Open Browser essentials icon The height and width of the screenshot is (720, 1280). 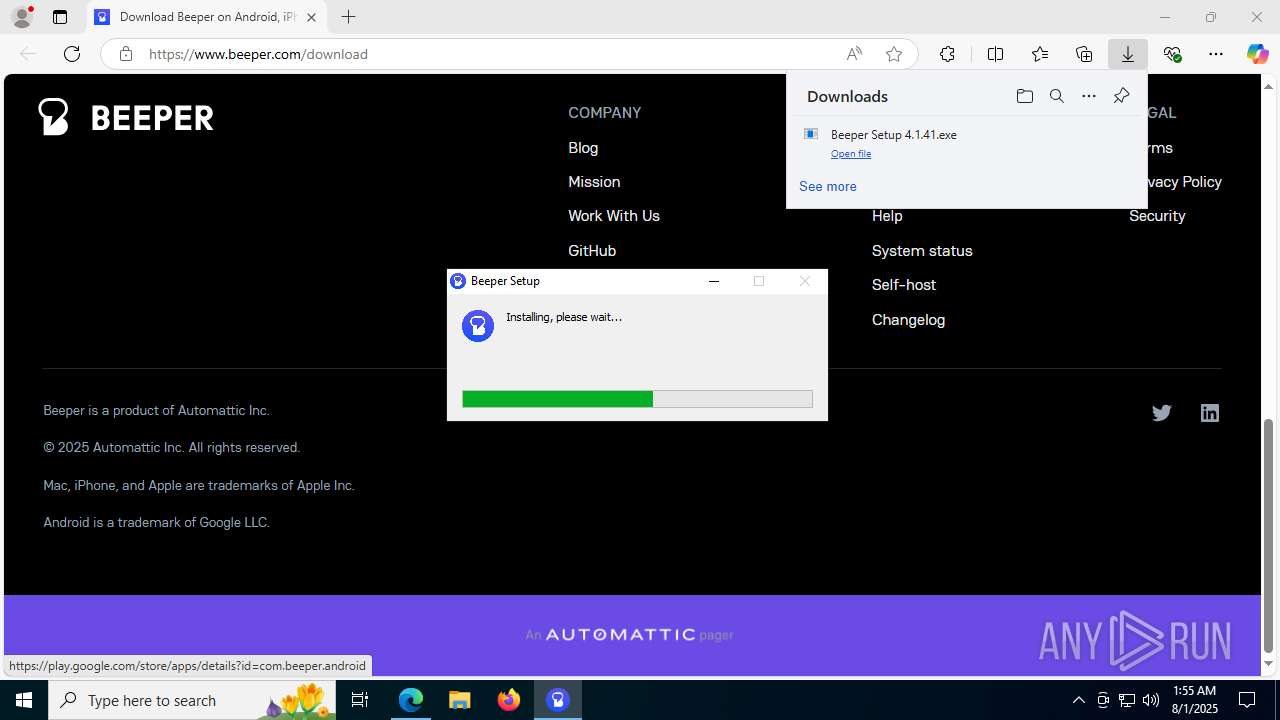tap(1172, 54)
